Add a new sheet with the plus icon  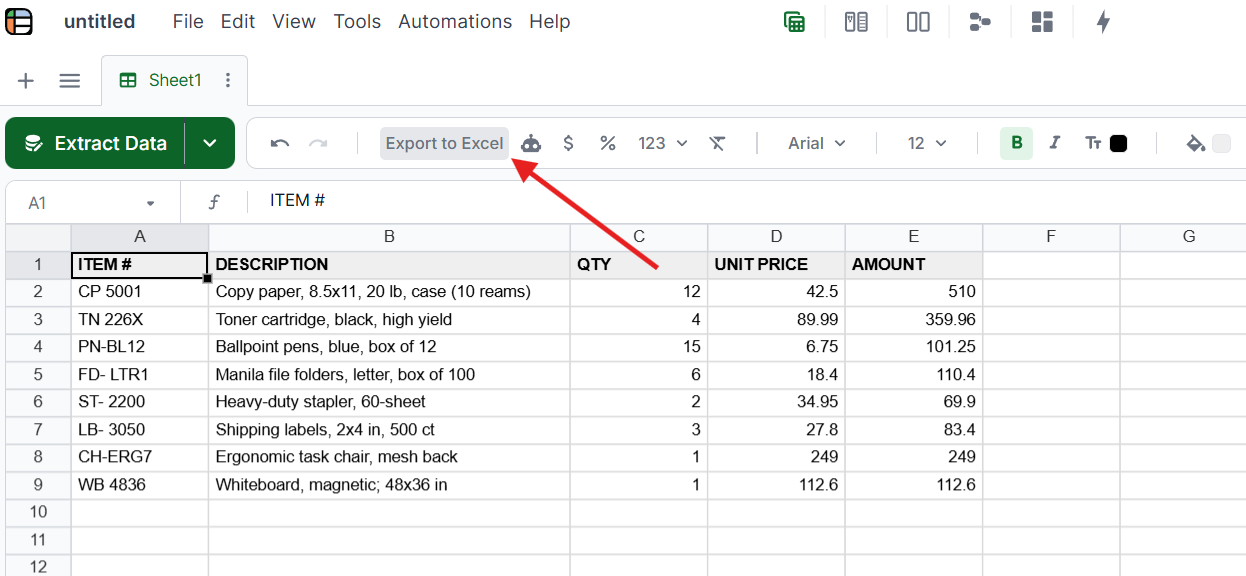point(26,81)
